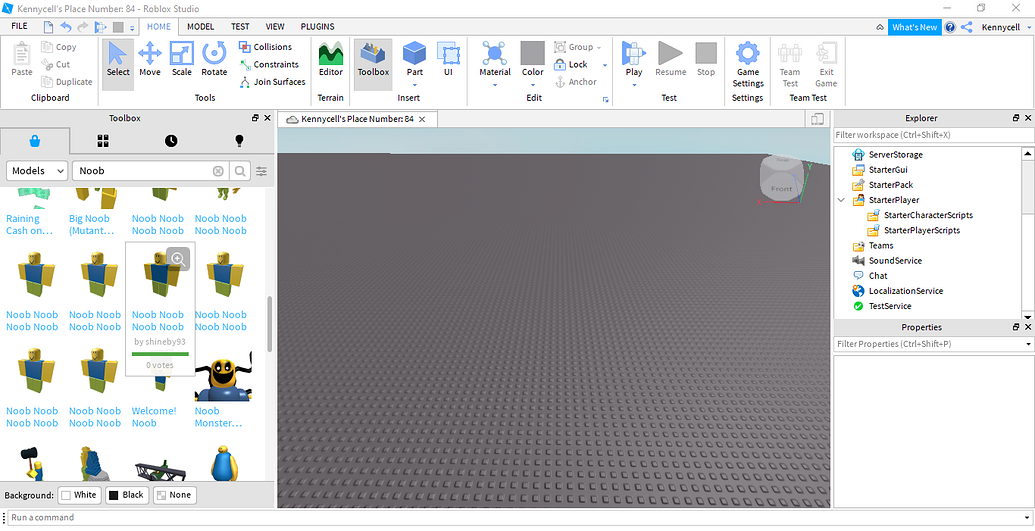The width and height of the screenshot is (1035, 531).
Task: Click the Color swatch in Edit
Action: click(x=533, y=54)
